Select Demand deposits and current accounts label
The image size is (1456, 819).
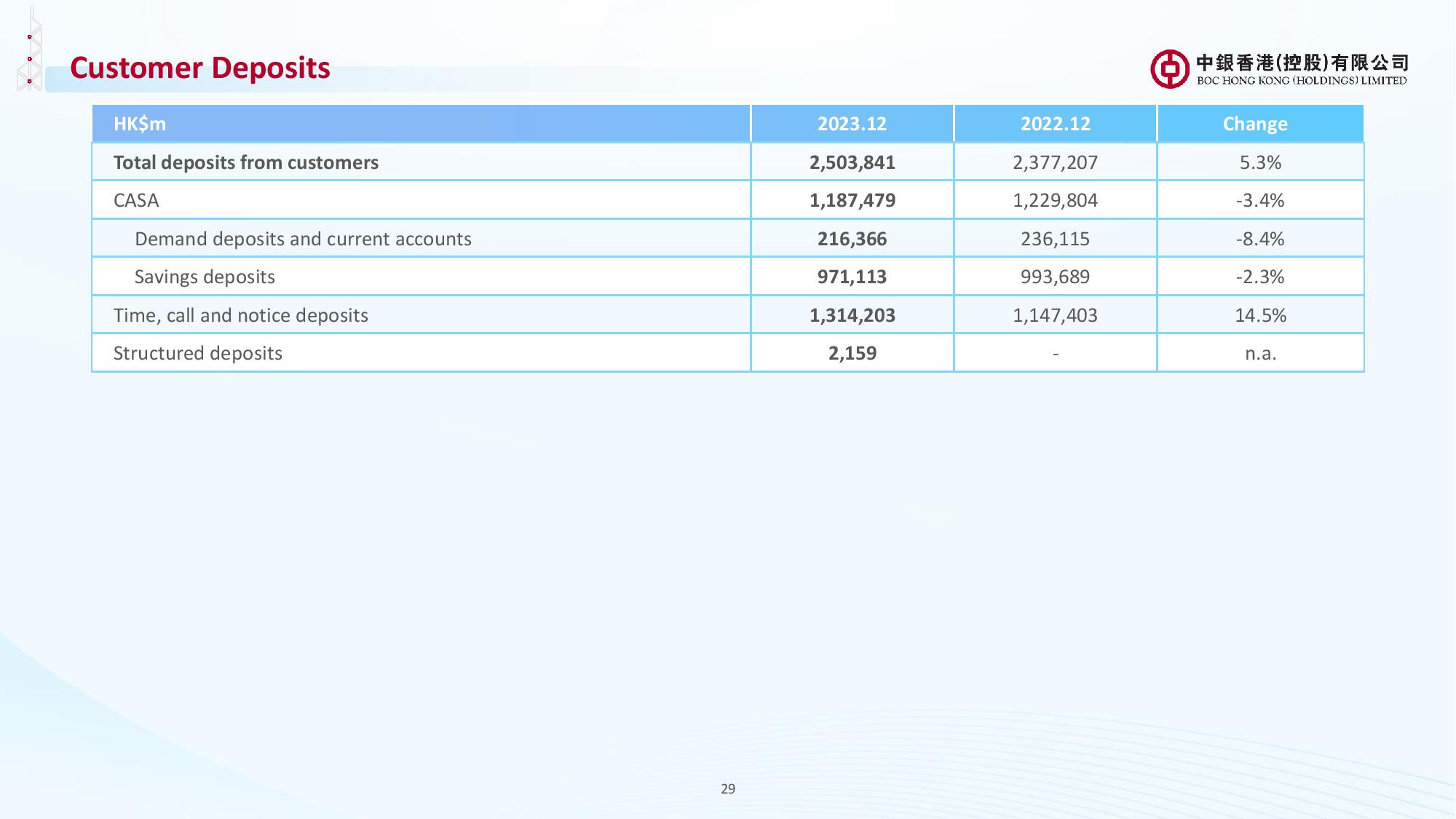click(303, 239)
